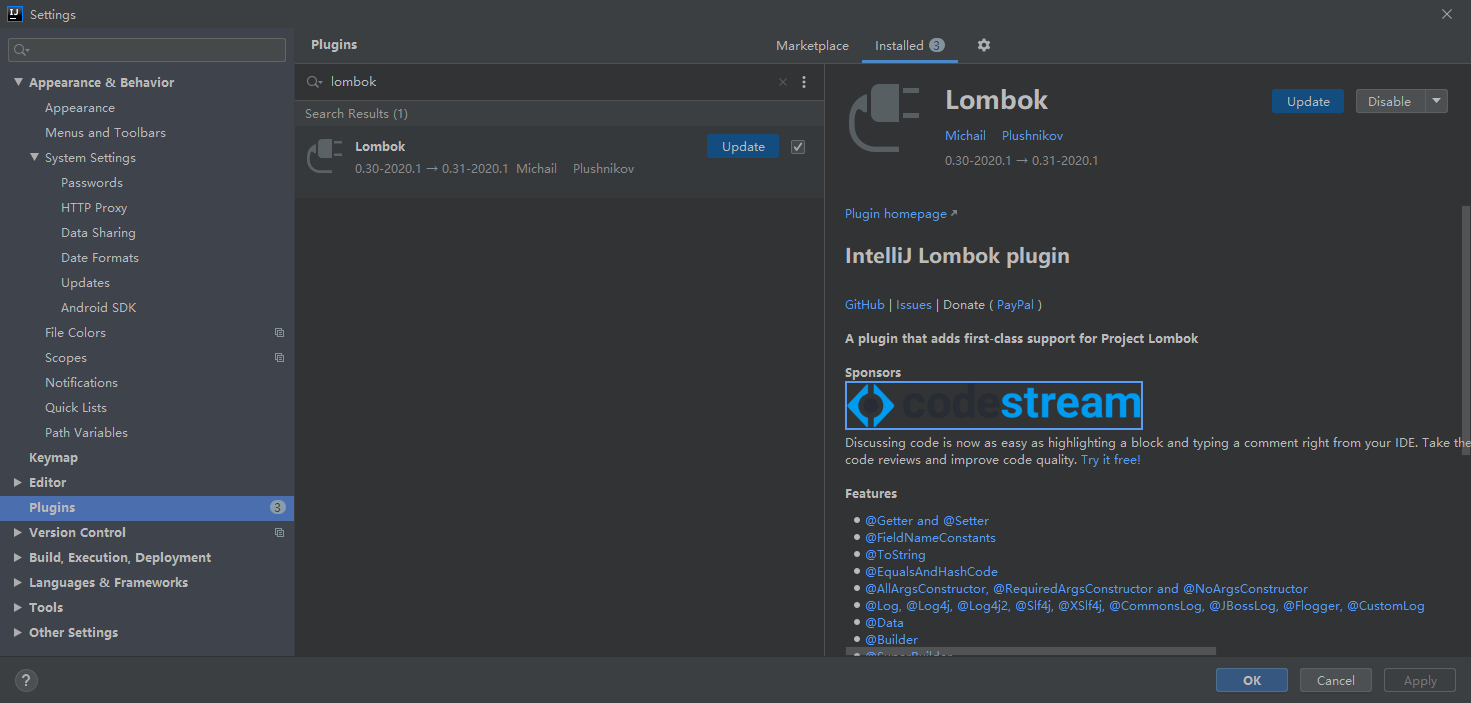The width and height of the screenshot is (1471, 703).
Task: Click the Version Control project-level icon
Action: (x=279, y=533)
